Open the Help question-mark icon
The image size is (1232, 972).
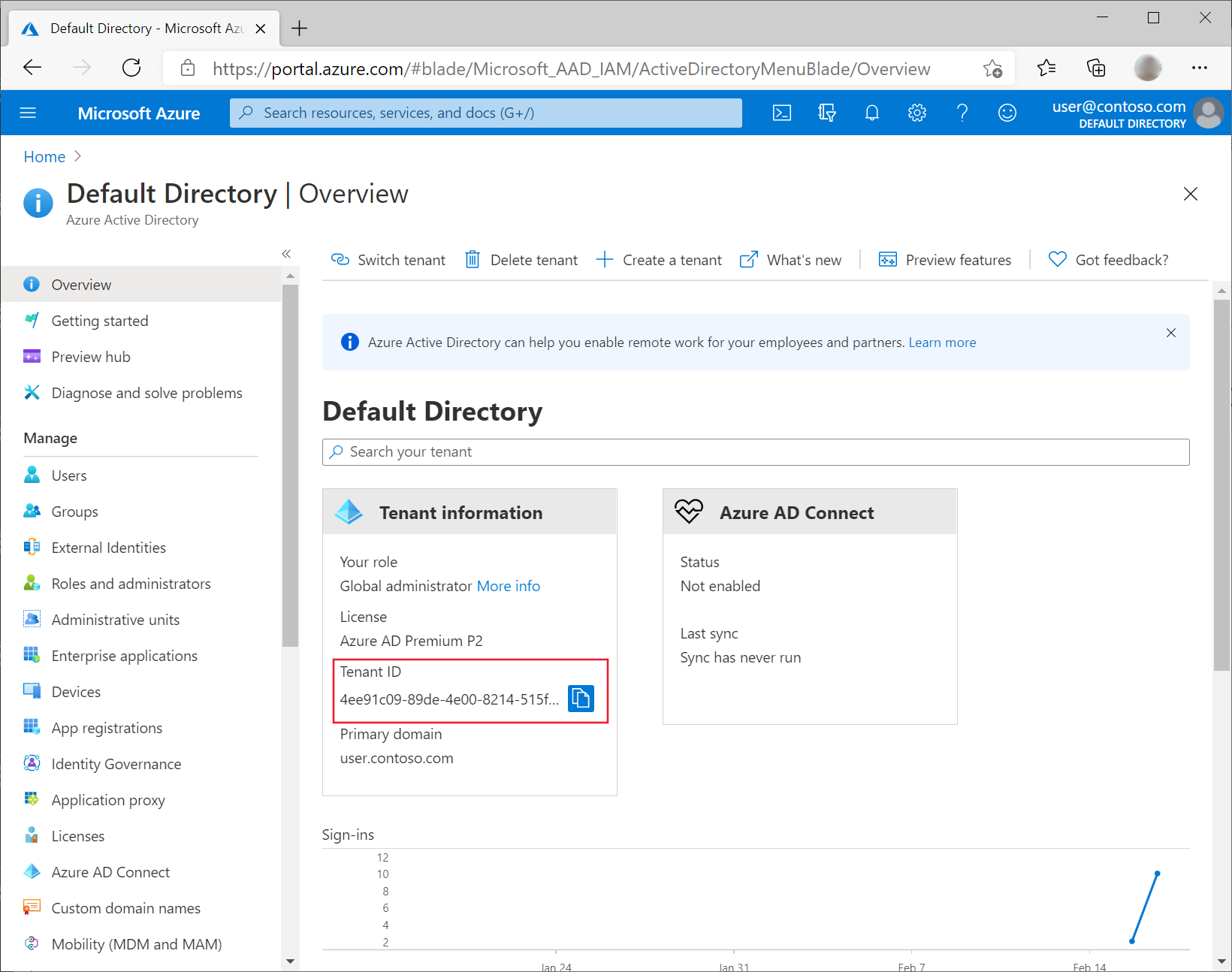[962, 112]
